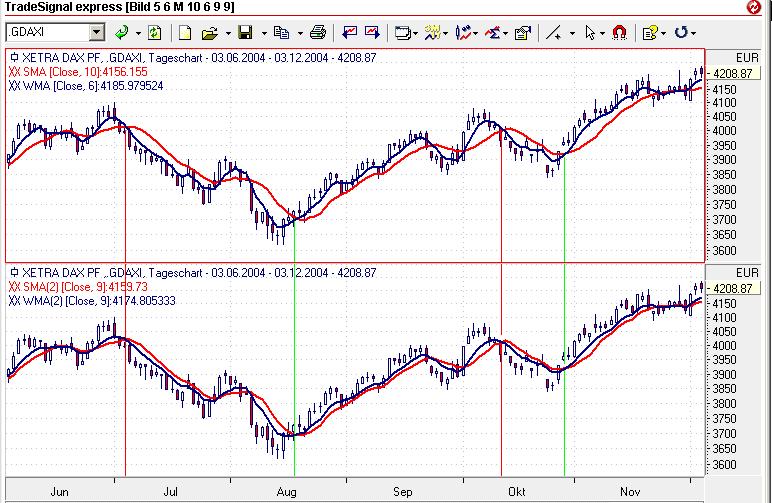This screenshot has height=503, width=772.
Task: Expand dropdown next to undo arrow icon
Action: [x=693, y=33]
